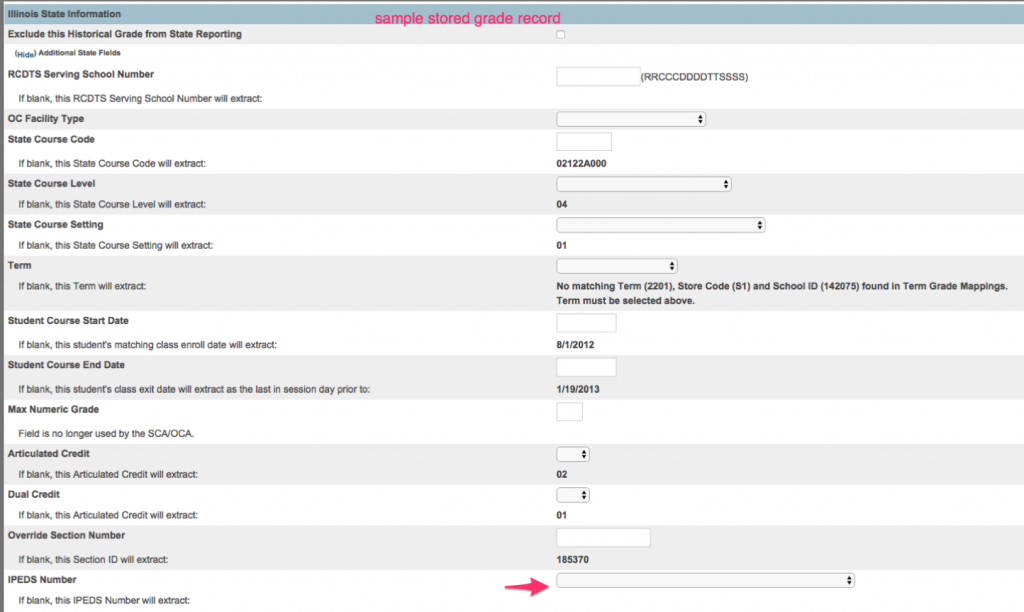Click the Student Course Start Date field
1024x612 pixels.
(586, 323)
